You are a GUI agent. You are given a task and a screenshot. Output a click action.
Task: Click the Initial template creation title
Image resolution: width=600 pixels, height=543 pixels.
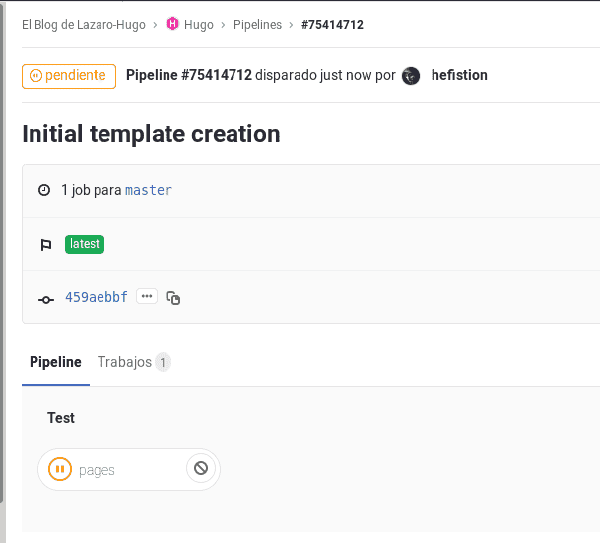pos(151,134)
